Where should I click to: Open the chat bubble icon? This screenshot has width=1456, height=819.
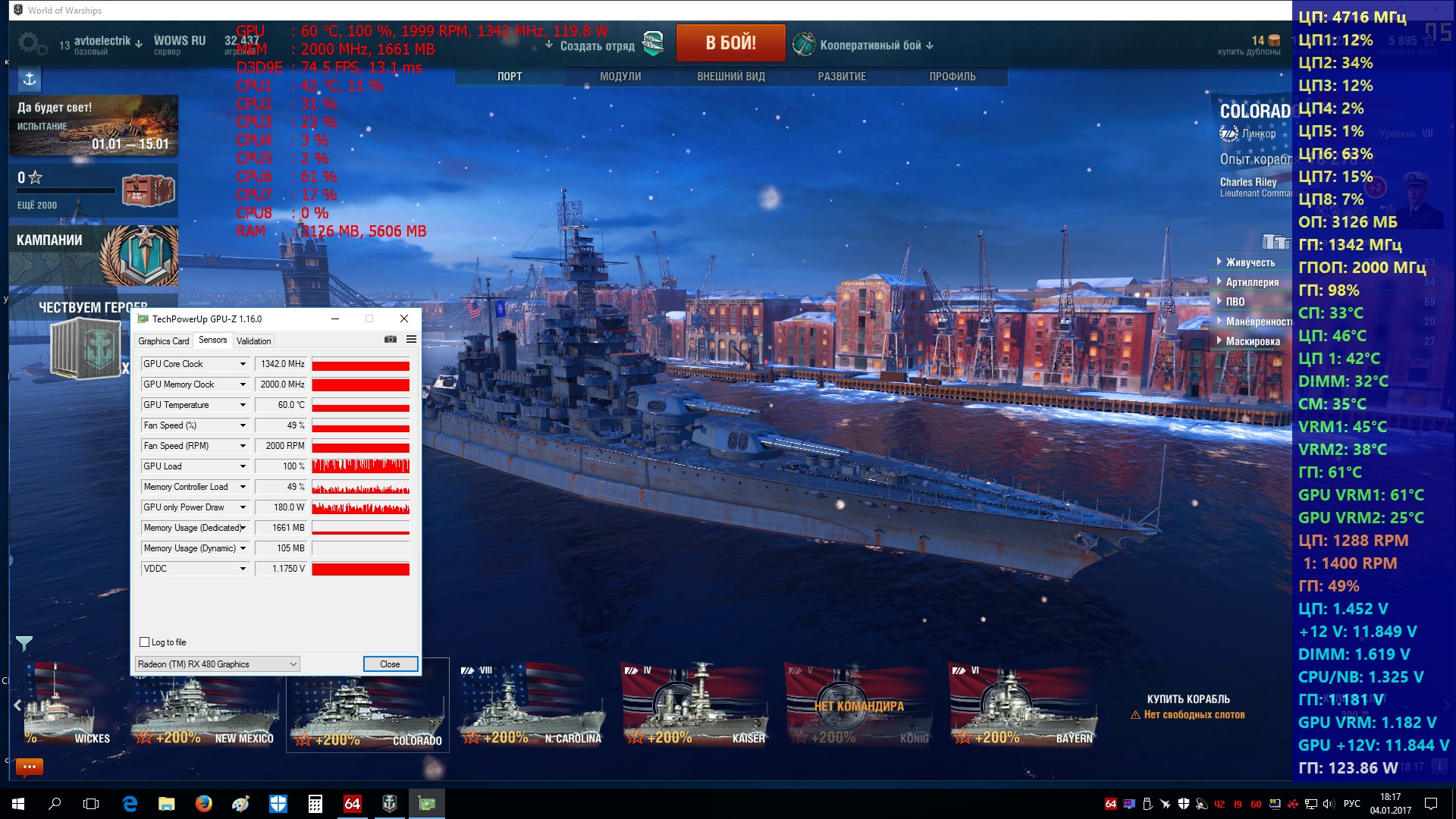(30, 767)
